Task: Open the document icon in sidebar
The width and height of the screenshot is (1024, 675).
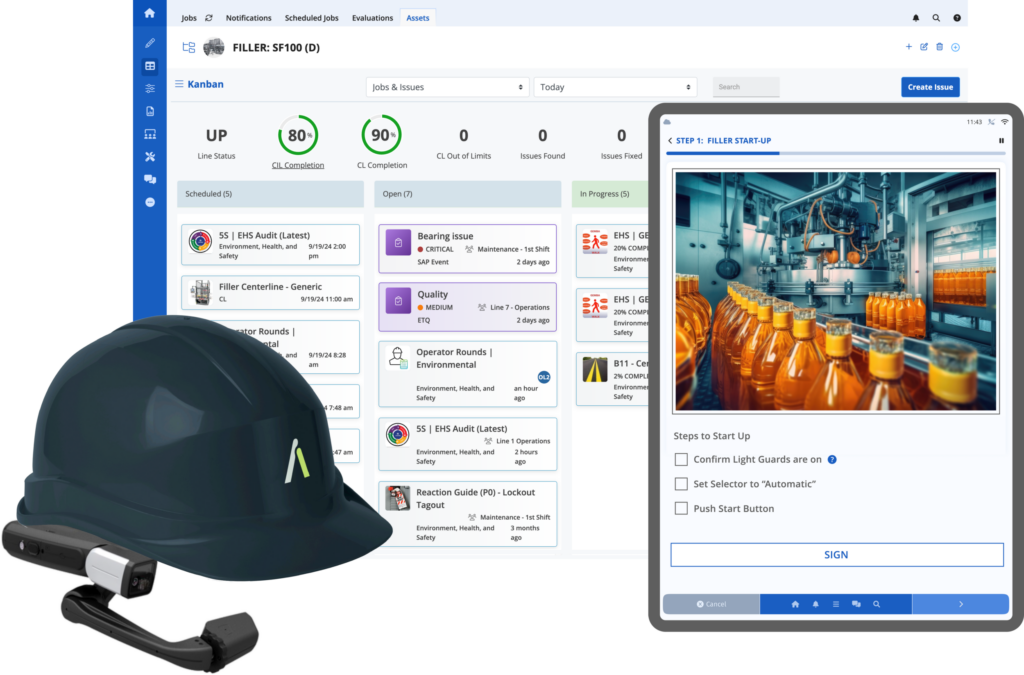Action: [x=150, y=111]
